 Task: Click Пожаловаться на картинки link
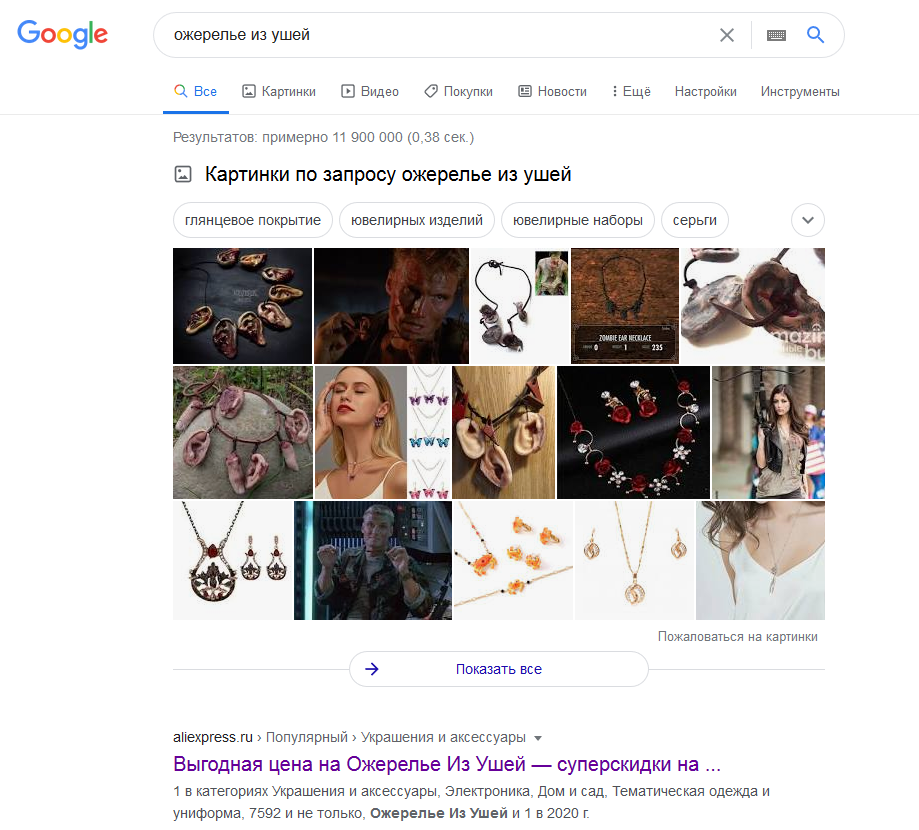point(737,637)
